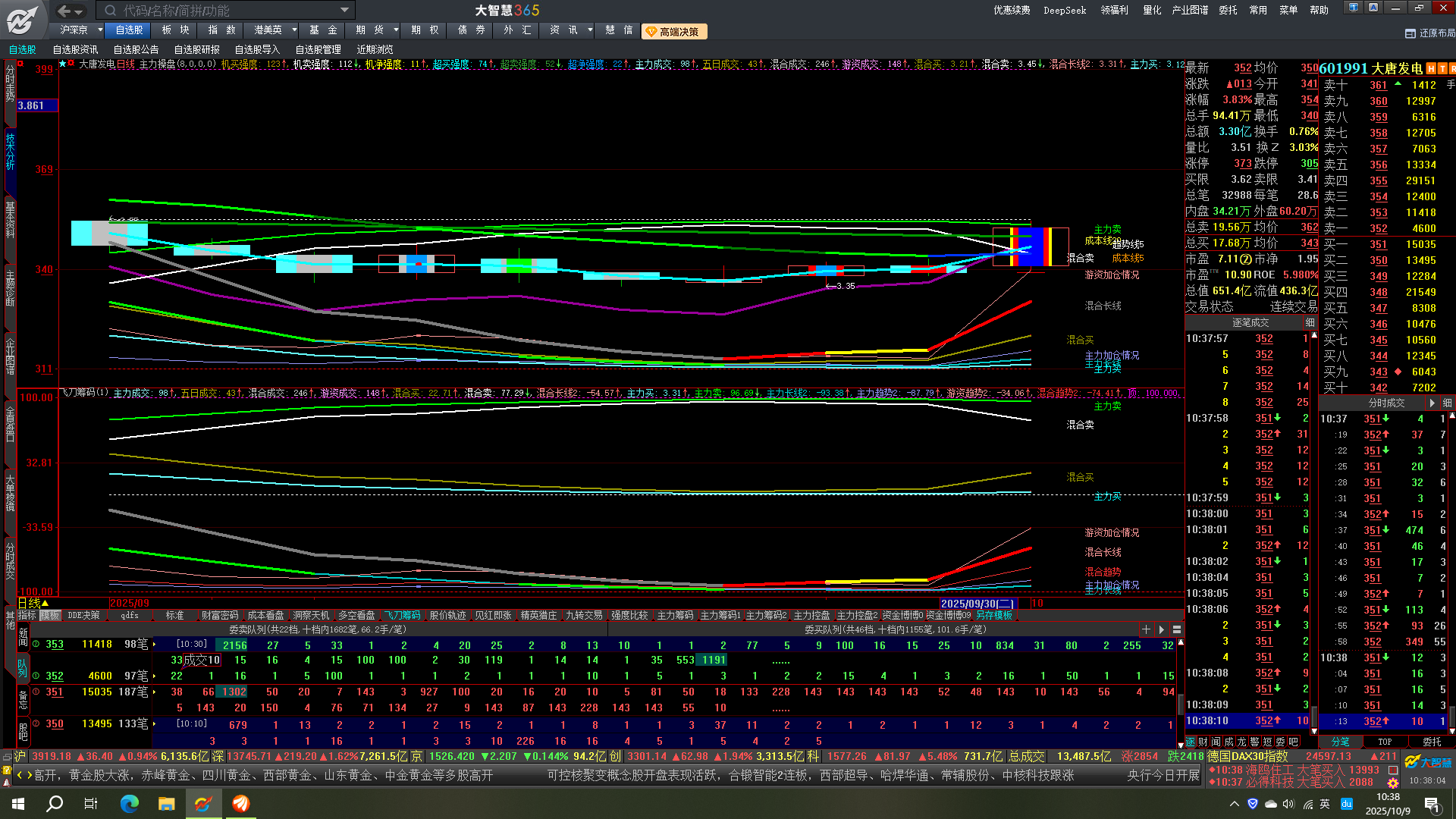Screen dimensions: 1456x819
Task: Open the 还原布局 restore layout icon
Action: pyautogui.click(x=1410, y=33)
